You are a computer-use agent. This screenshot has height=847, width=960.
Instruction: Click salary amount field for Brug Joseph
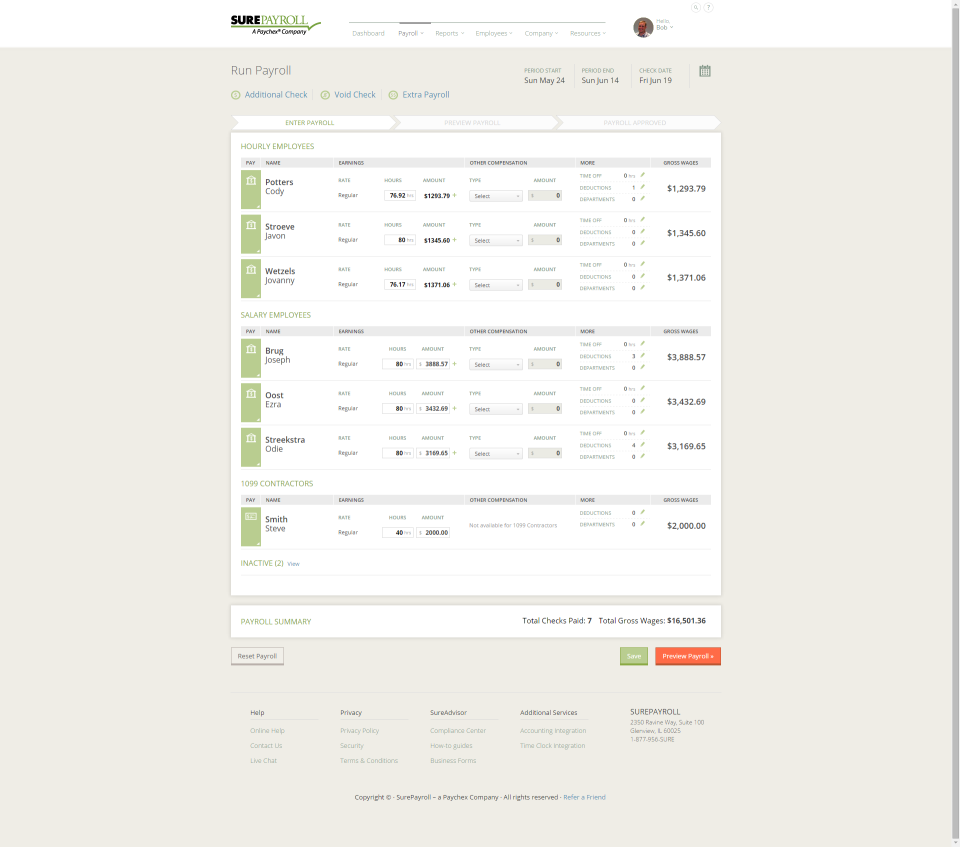433,364
